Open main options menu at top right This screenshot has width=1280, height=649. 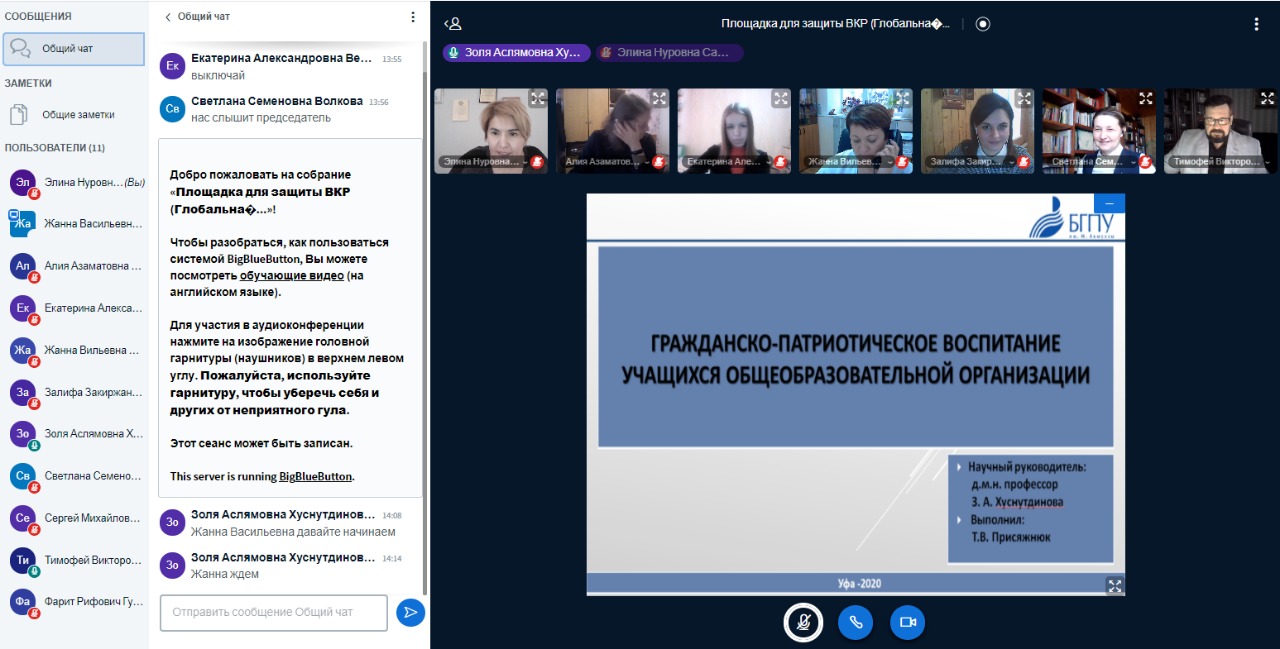pyautogui.click(x=1256, y=24)
